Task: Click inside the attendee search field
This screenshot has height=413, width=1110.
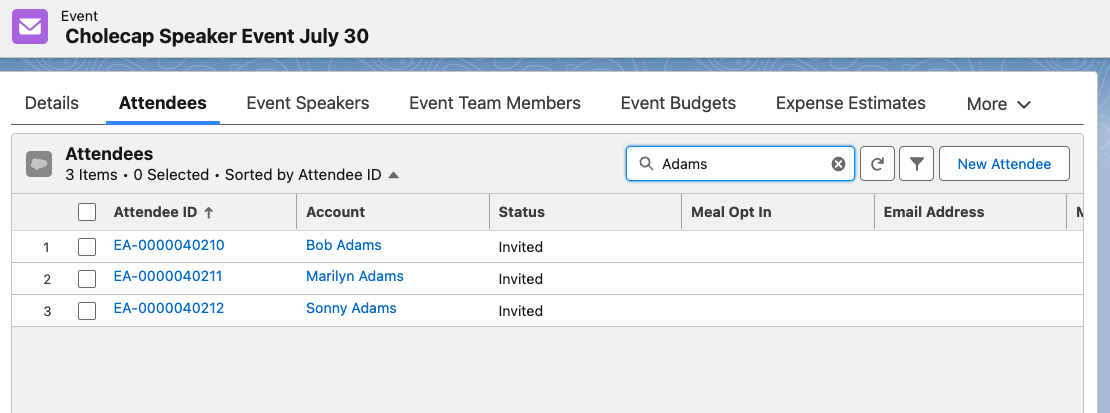Action: pyautogui.click(x=740, y=164)
